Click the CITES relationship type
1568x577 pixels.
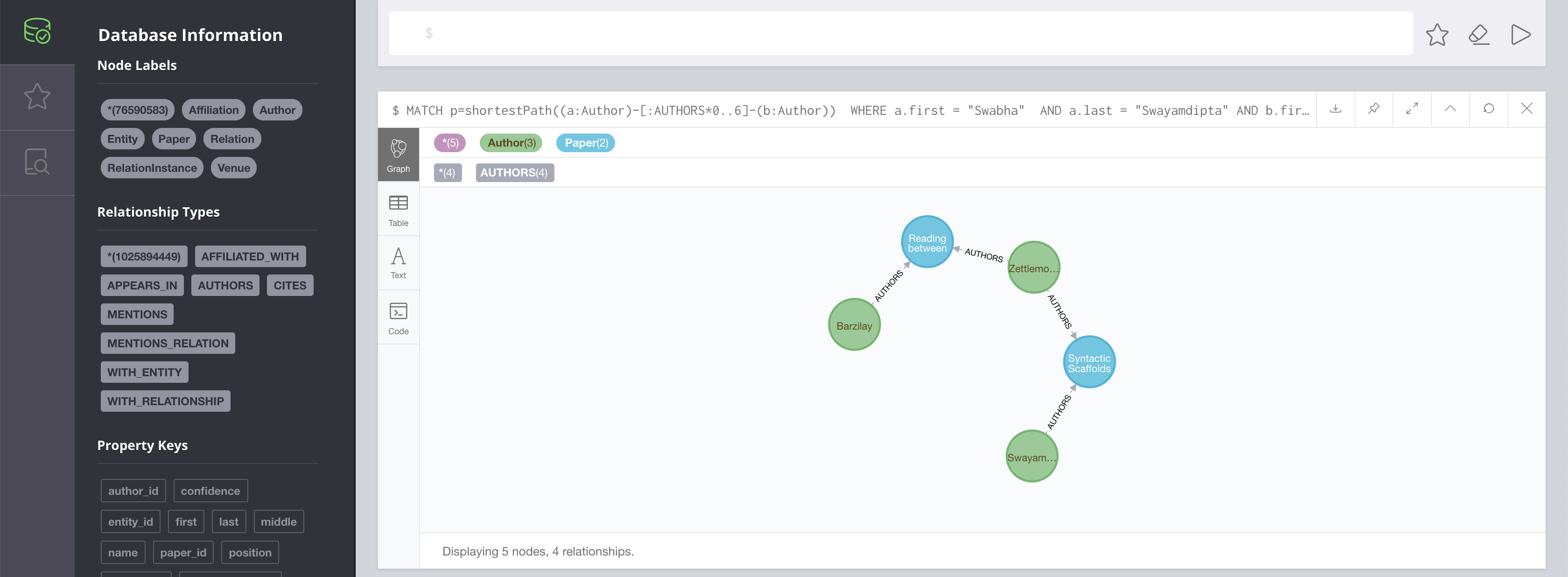290,285
